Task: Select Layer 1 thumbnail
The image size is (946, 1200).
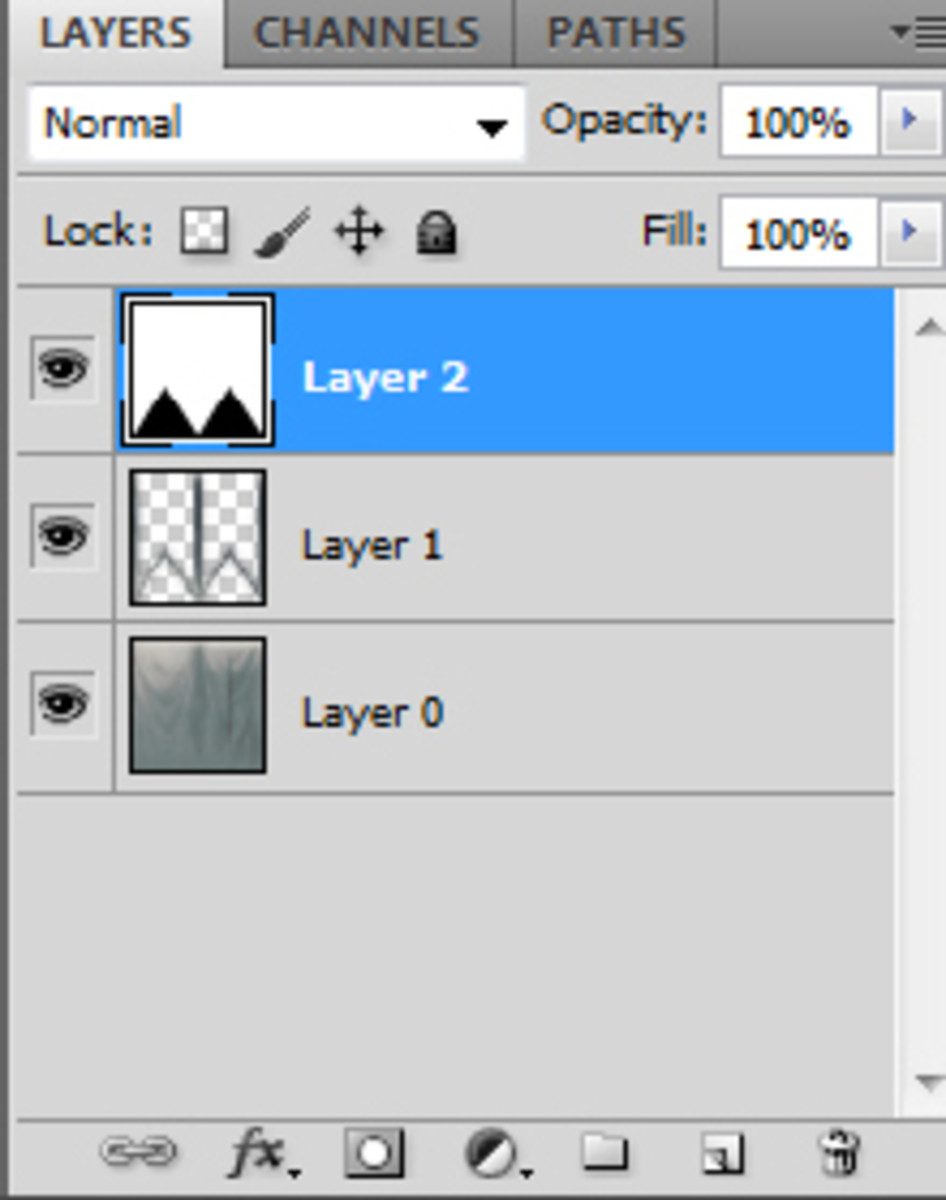Action: [198, 538]
